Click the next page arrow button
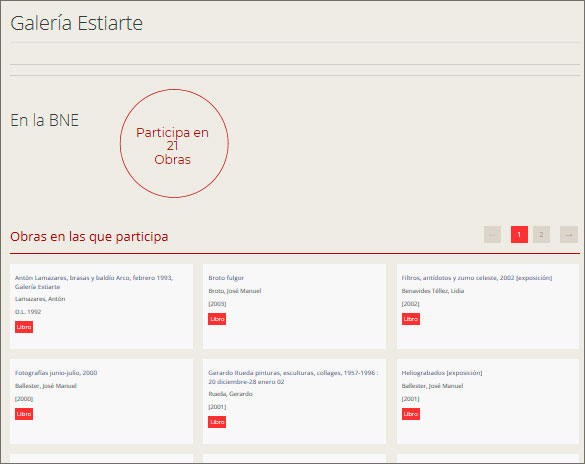This screenshot has width=585, height=464. tap(569, 235)
